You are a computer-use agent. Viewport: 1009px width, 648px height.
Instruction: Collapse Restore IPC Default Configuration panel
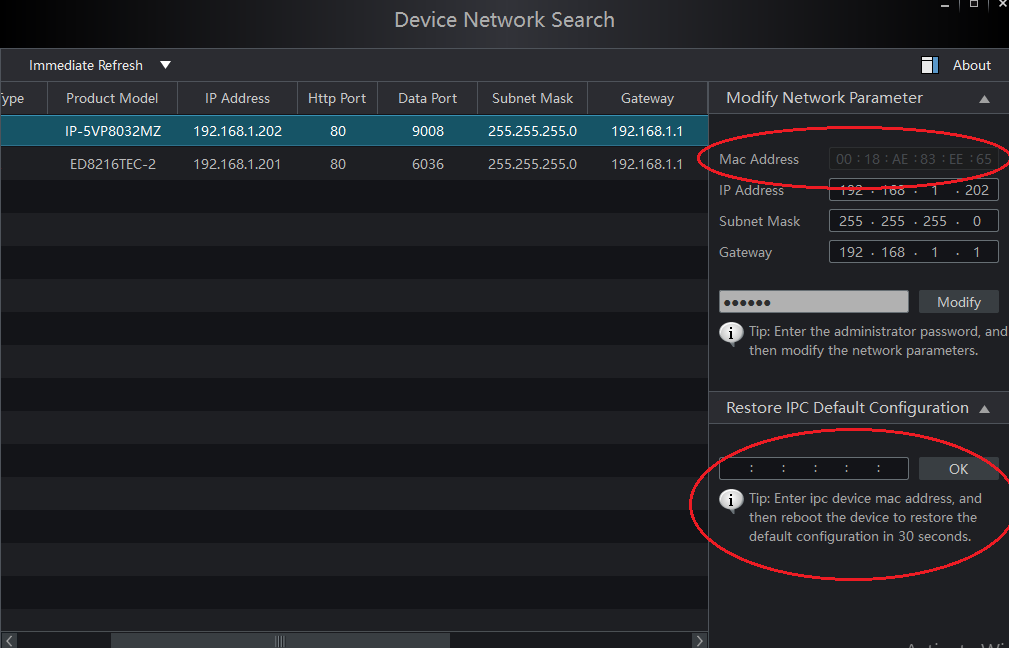(984, 409)
